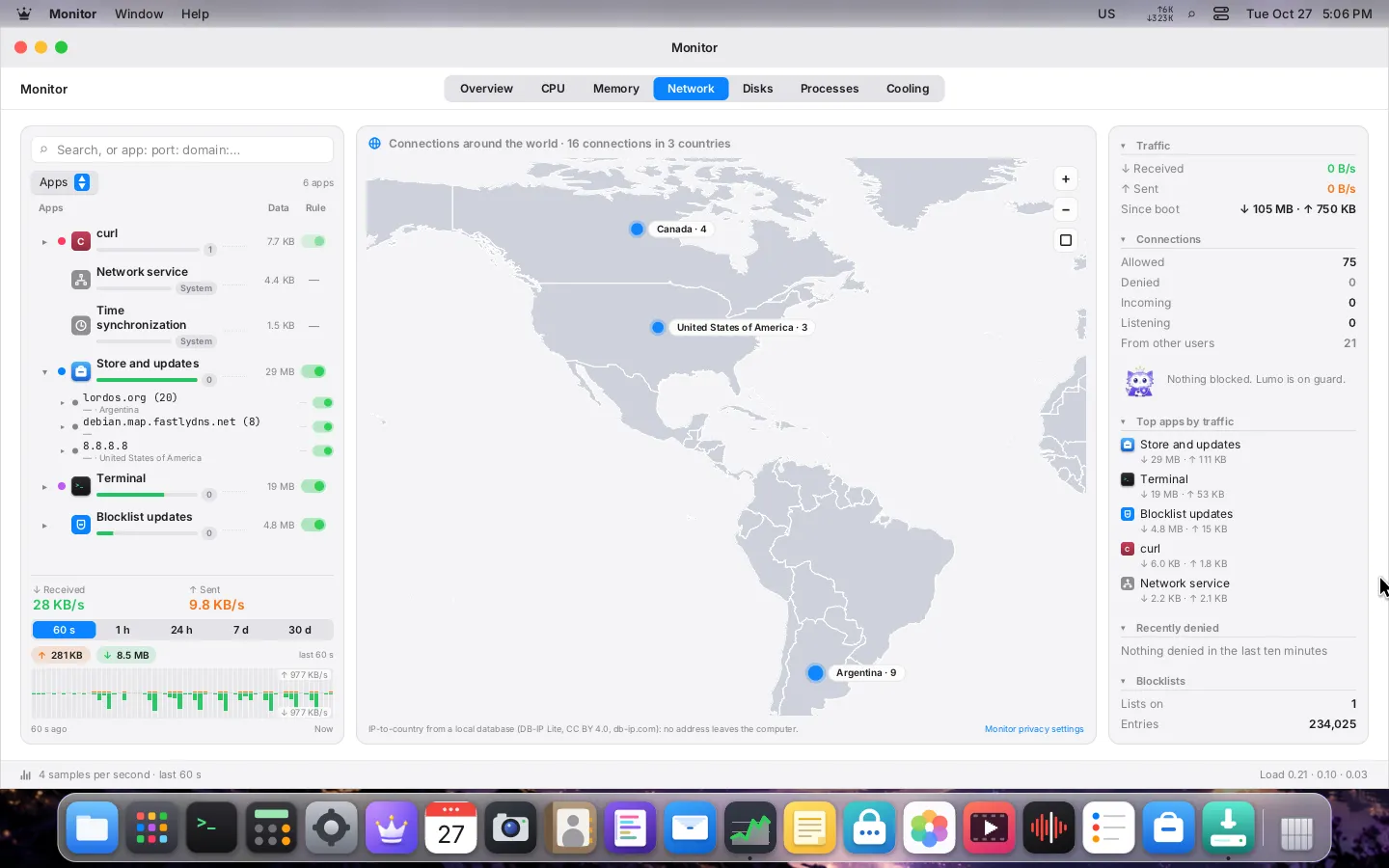The height and width of the screenshot is (868, 1389).
Task: Toggle the lordos.org rule switch
Action: [x=323, y=402]
